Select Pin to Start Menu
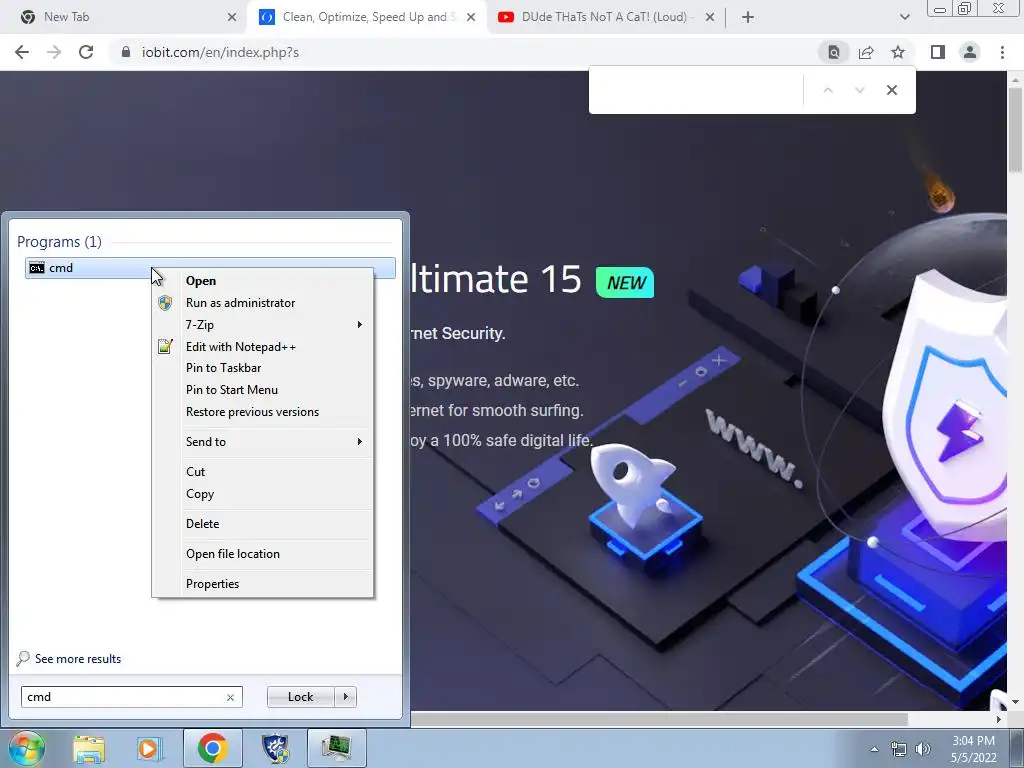 pos(232,390)
